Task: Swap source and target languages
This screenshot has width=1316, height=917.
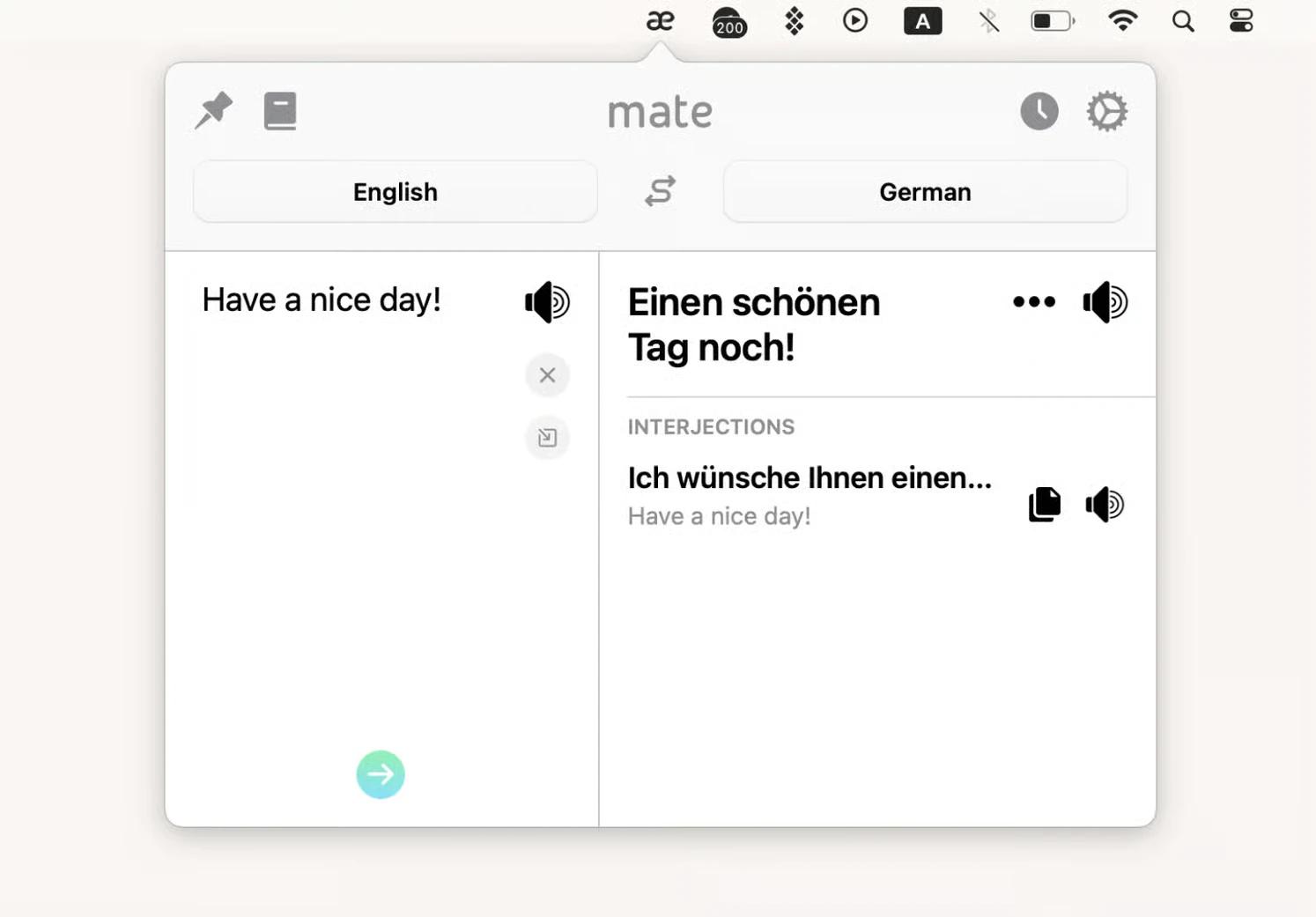Action: point(660,191)
